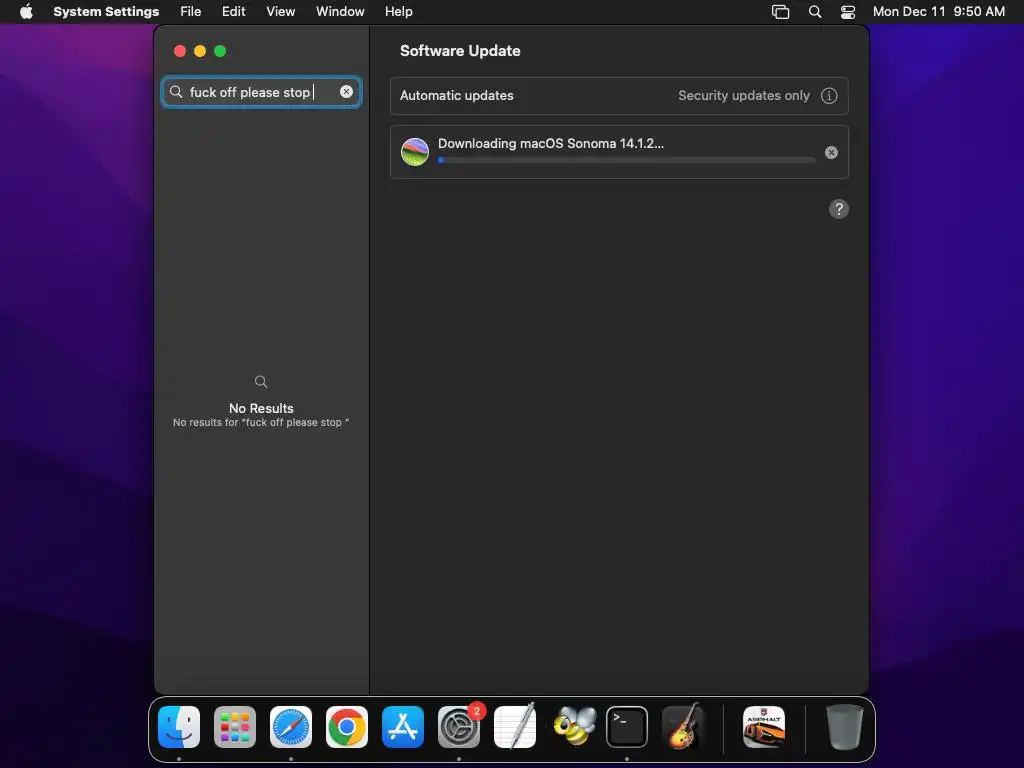Open the Edit menu

pos(233,12)
